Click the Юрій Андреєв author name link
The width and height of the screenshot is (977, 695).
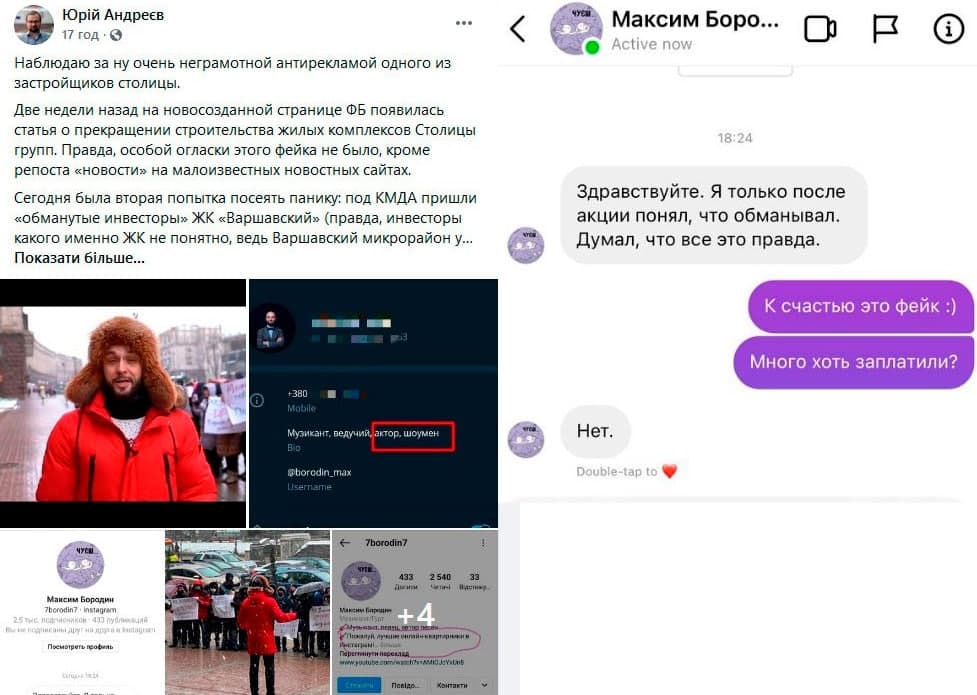coord(113,15)
